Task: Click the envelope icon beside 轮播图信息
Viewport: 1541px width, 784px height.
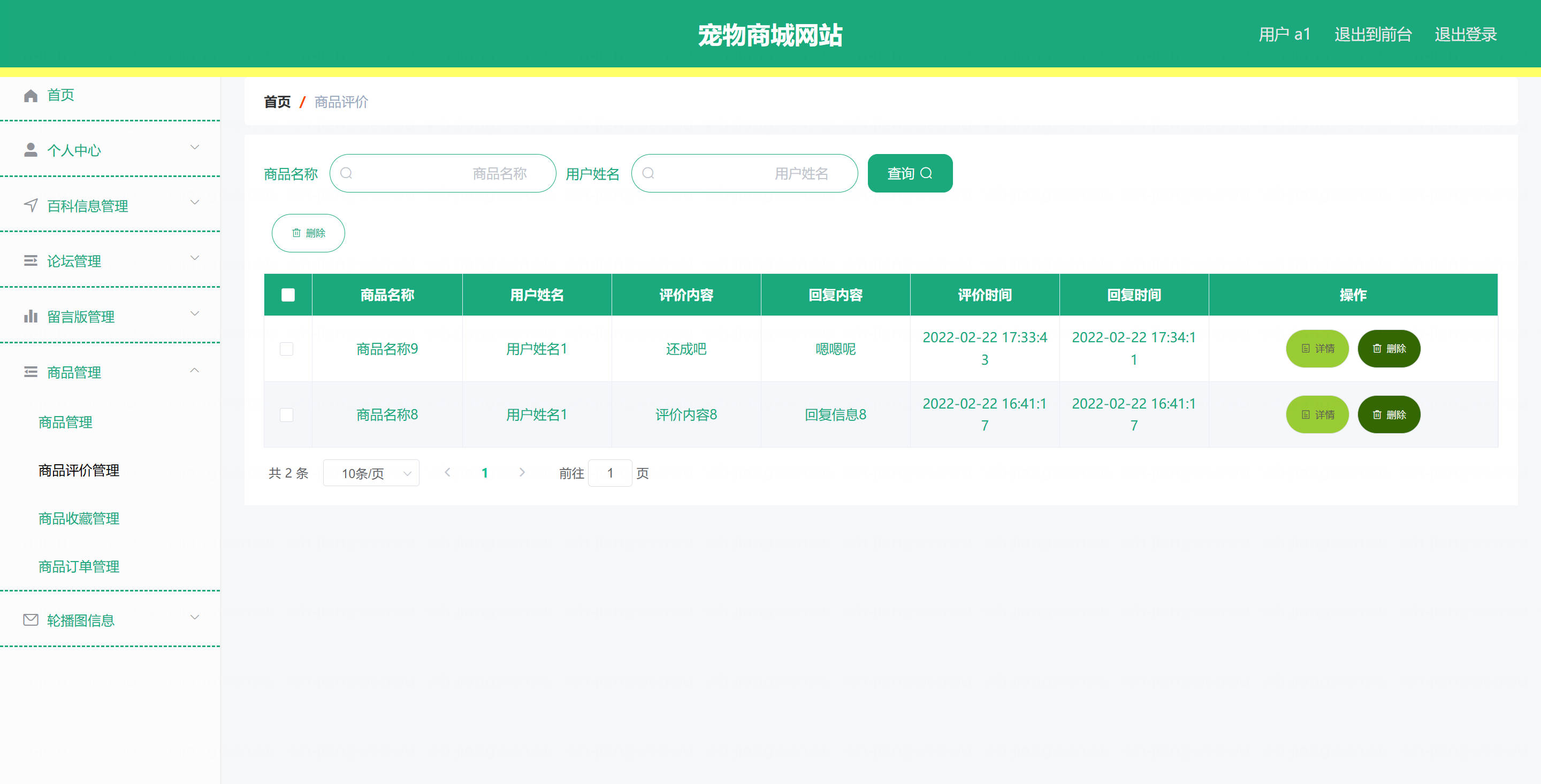Action: 30,620
